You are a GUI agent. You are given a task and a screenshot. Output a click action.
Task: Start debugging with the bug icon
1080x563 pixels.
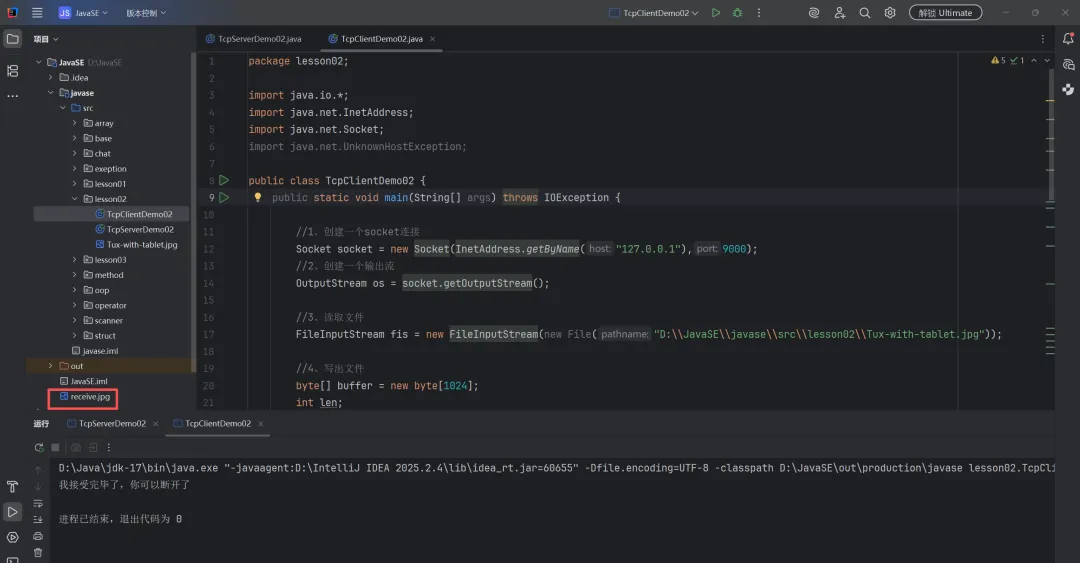point(738,13)
